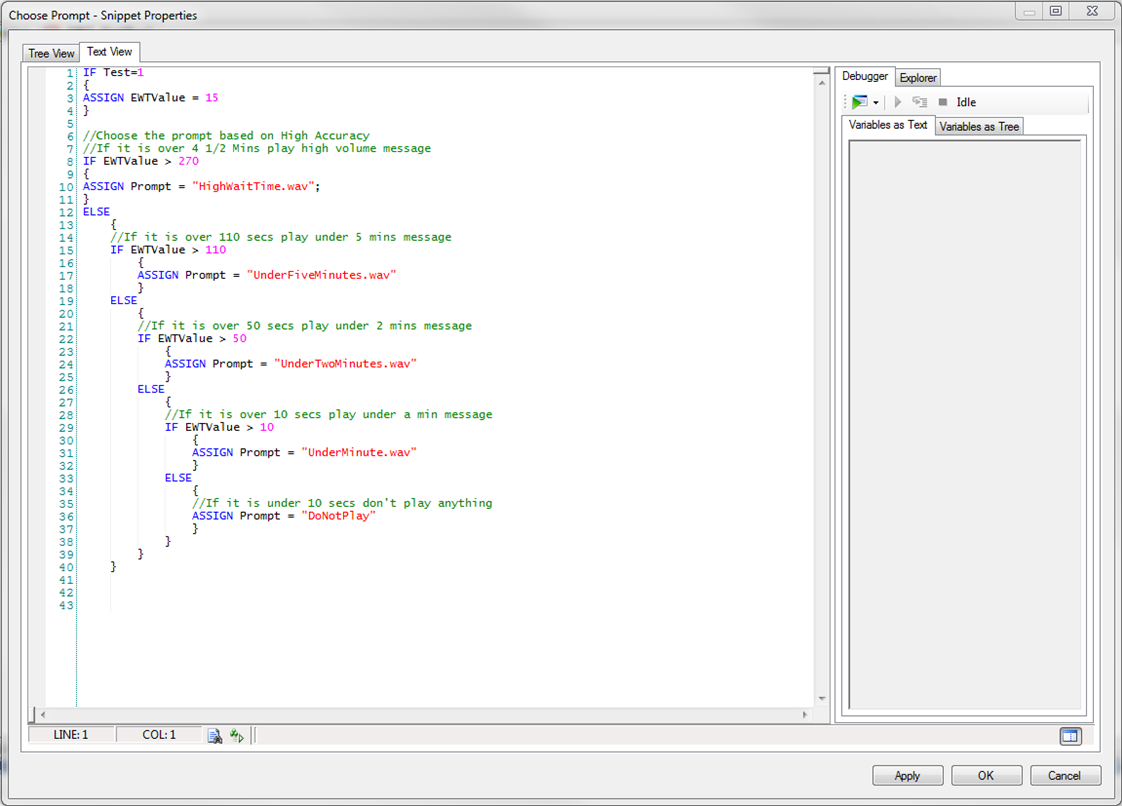
Task: Click the Apply button
Action: coord(907,776)
